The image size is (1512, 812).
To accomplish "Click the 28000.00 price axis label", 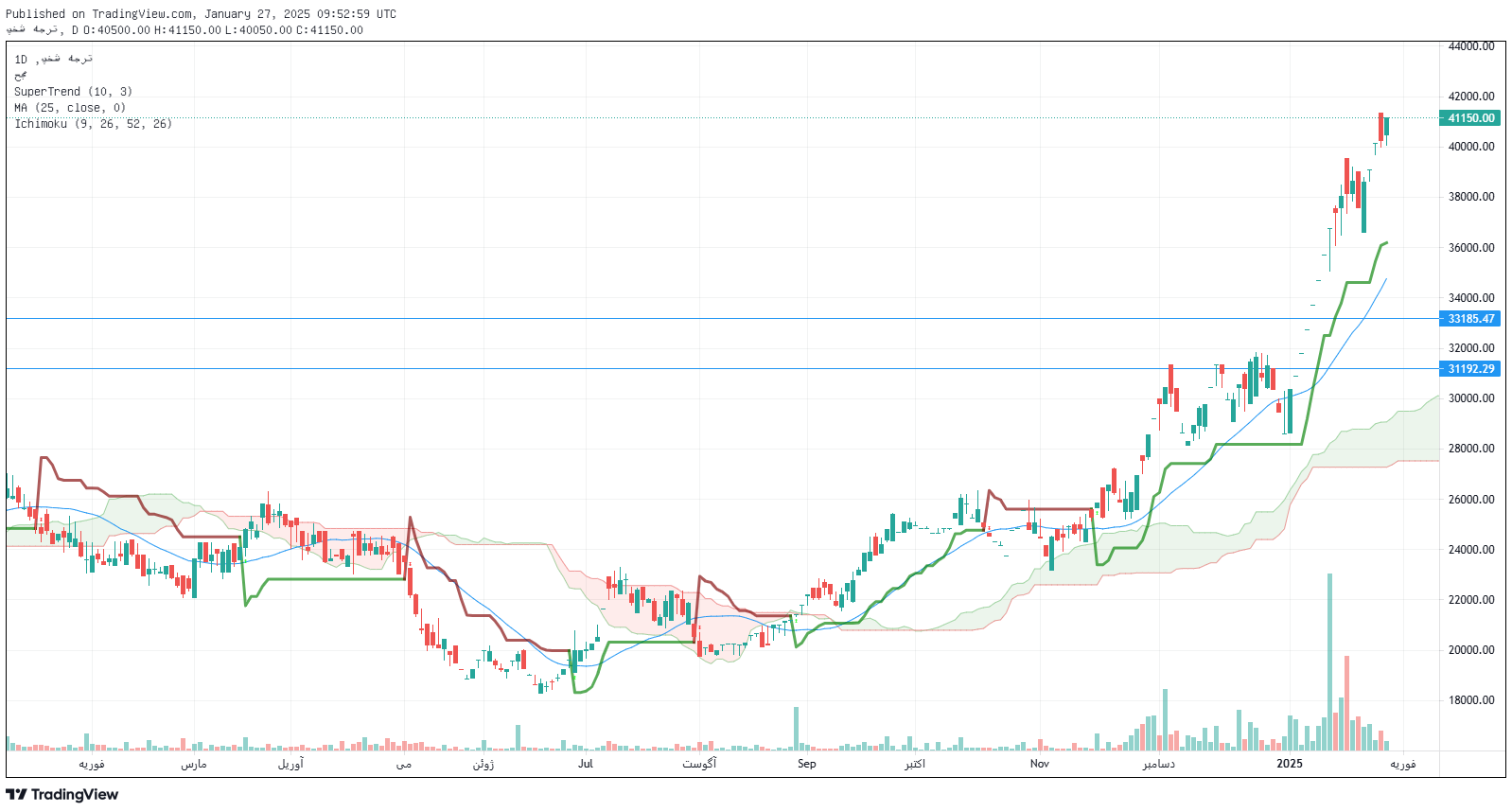I will point(1471,449).
